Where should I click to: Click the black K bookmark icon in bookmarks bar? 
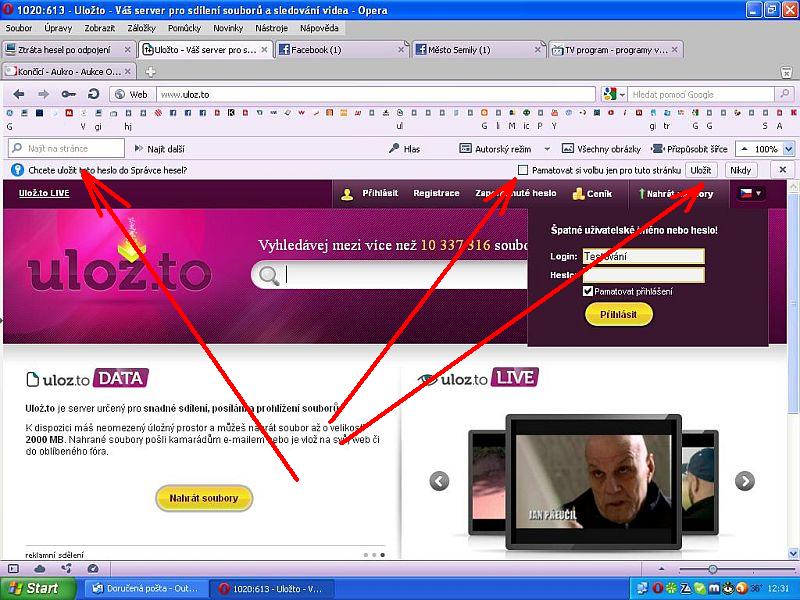point(231,113)
